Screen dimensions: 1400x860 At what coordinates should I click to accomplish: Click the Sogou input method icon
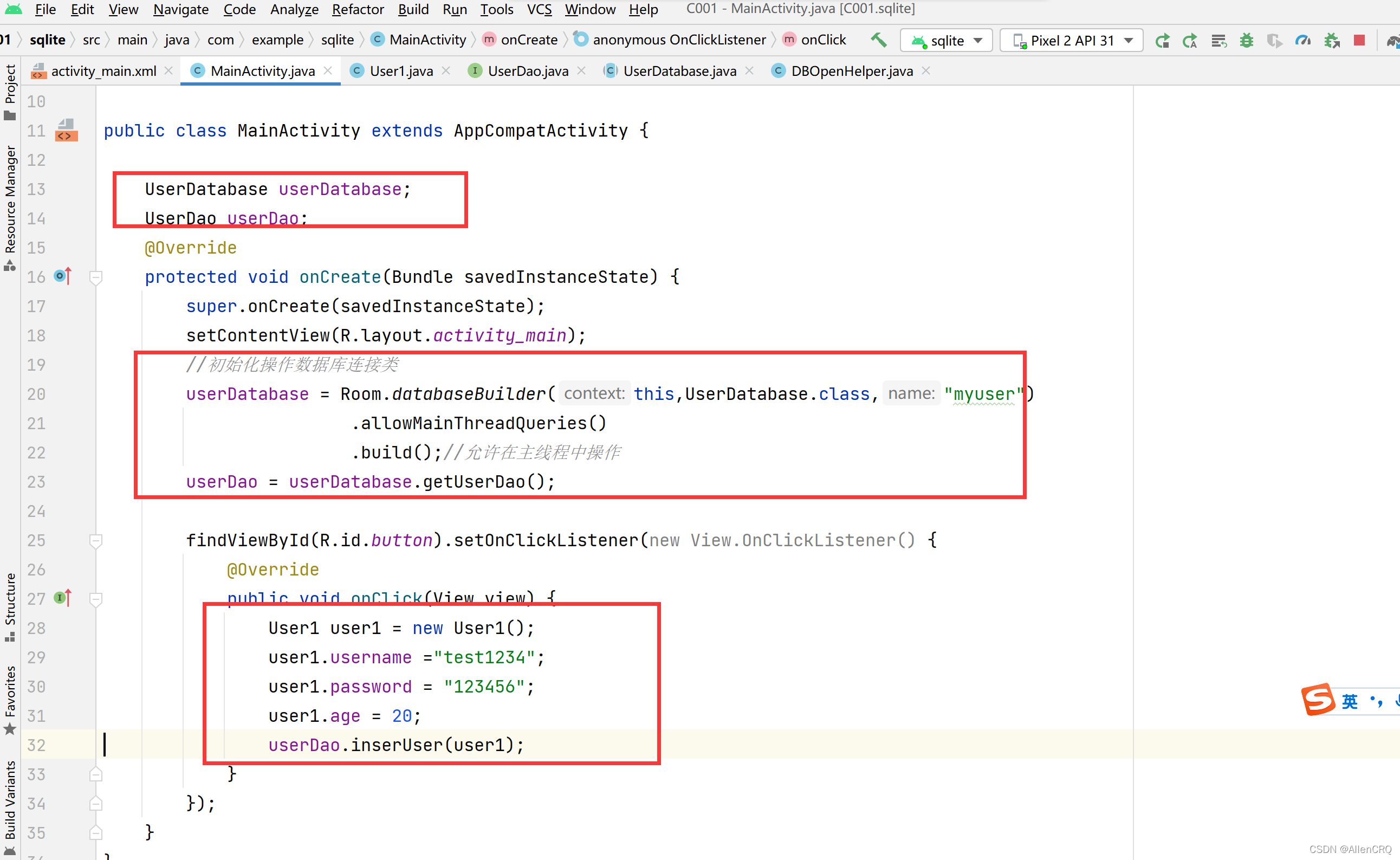[1318, 700]
